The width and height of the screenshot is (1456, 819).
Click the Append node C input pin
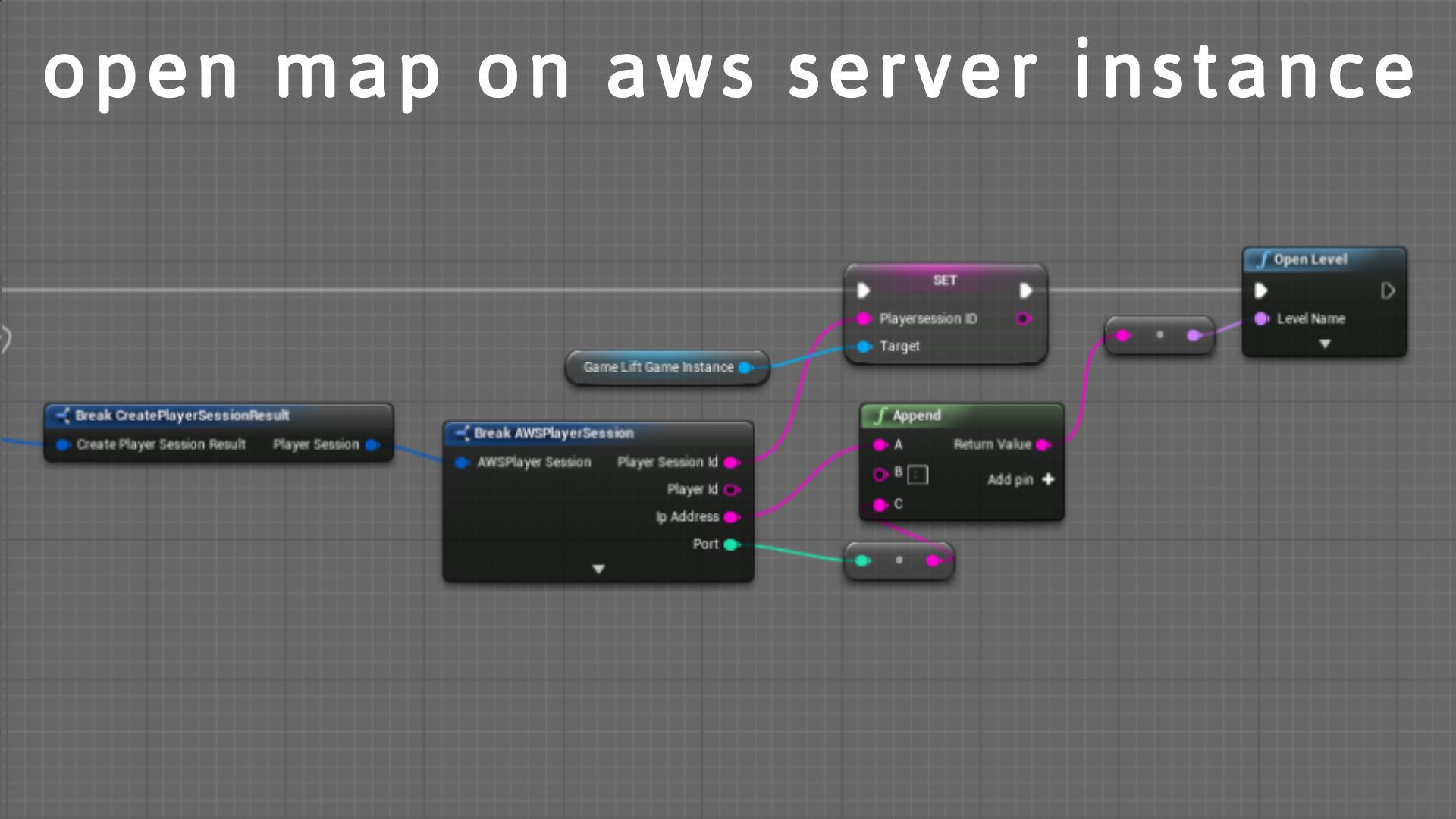tap(880, 504)
